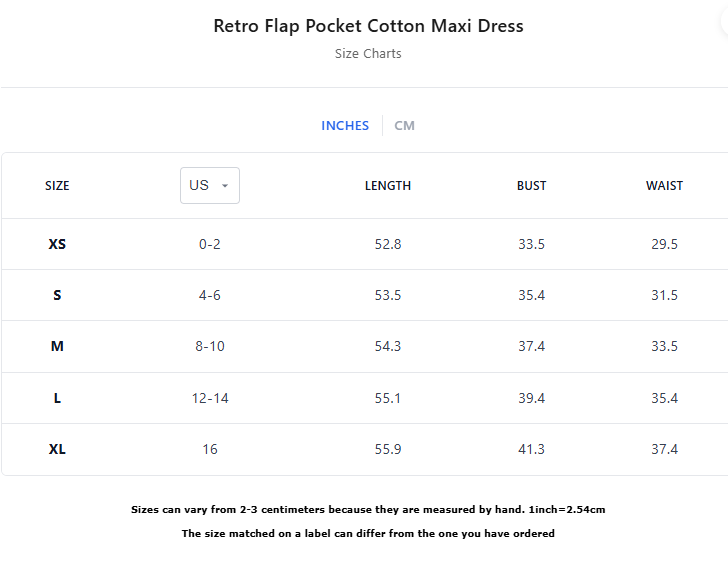Click the SIZE column header
728x565 pixels.
[57, 186]
